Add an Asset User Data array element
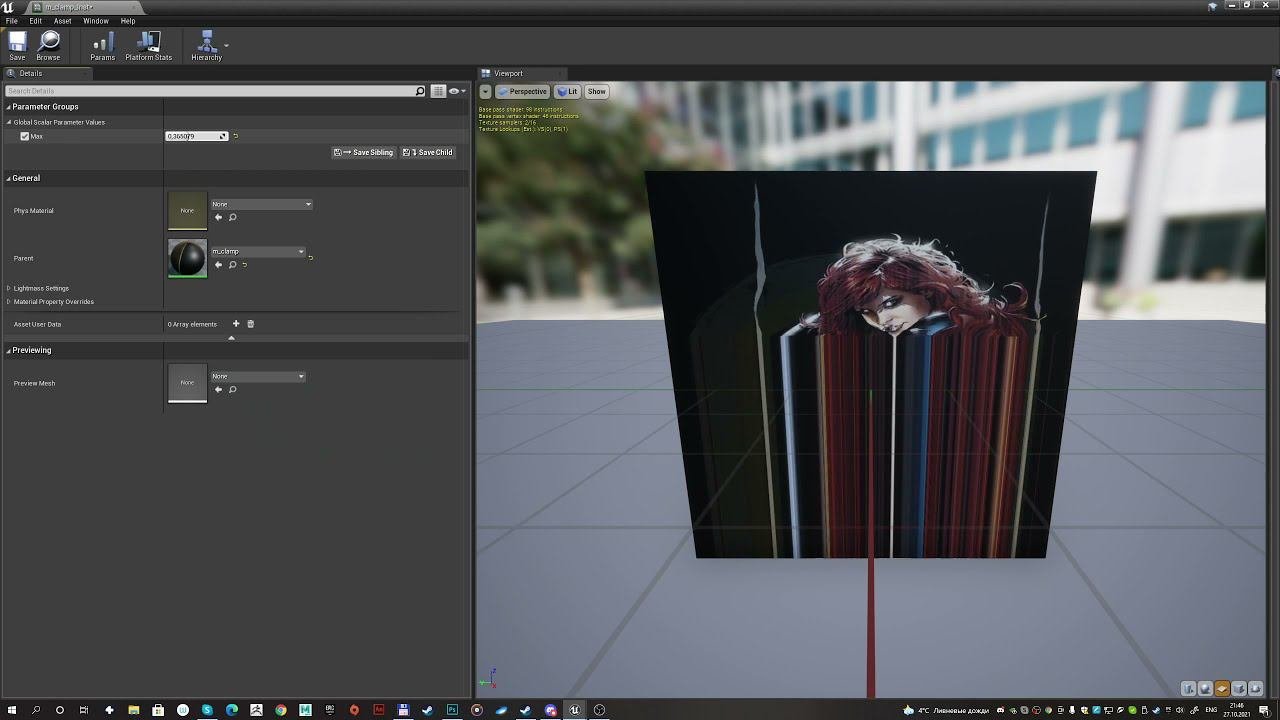 [x=236, y=324]
